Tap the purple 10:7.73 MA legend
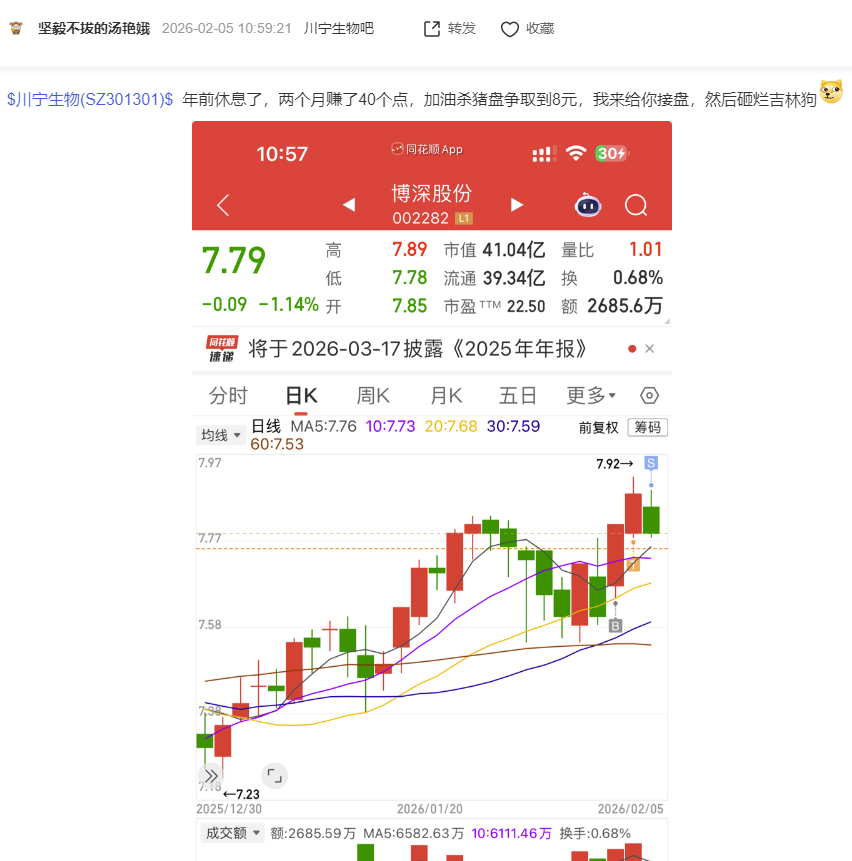852x861 pixels. [390, 427]
